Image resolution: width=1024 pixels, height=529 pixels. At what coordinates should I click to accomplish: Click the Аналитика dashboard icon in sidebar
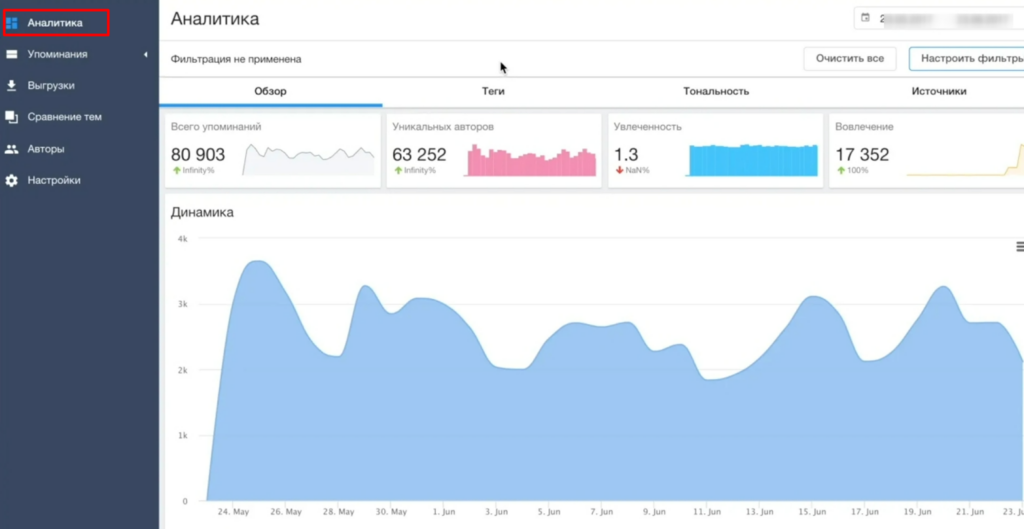pos(12,24)
